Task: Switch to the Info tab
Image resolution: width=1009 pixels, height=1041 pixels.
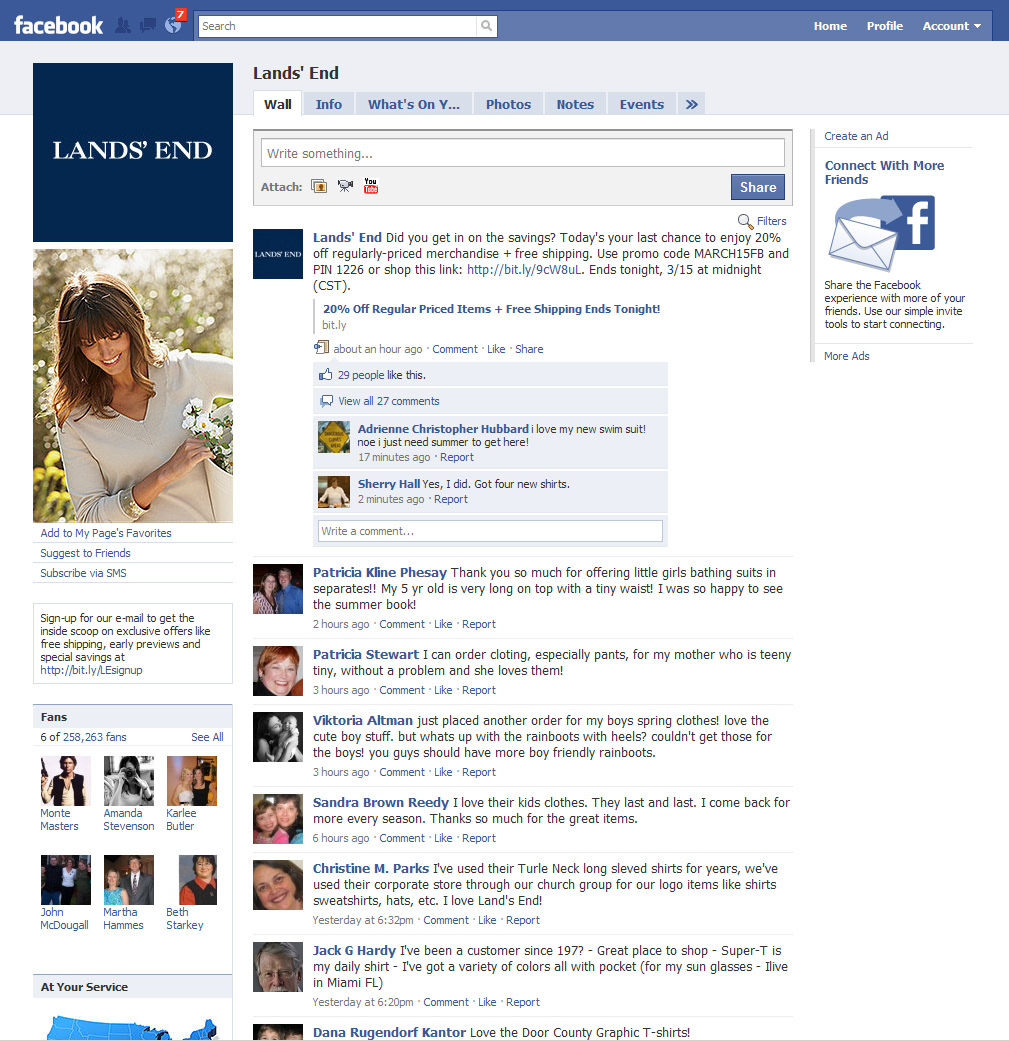Action: tap(329, 104)
